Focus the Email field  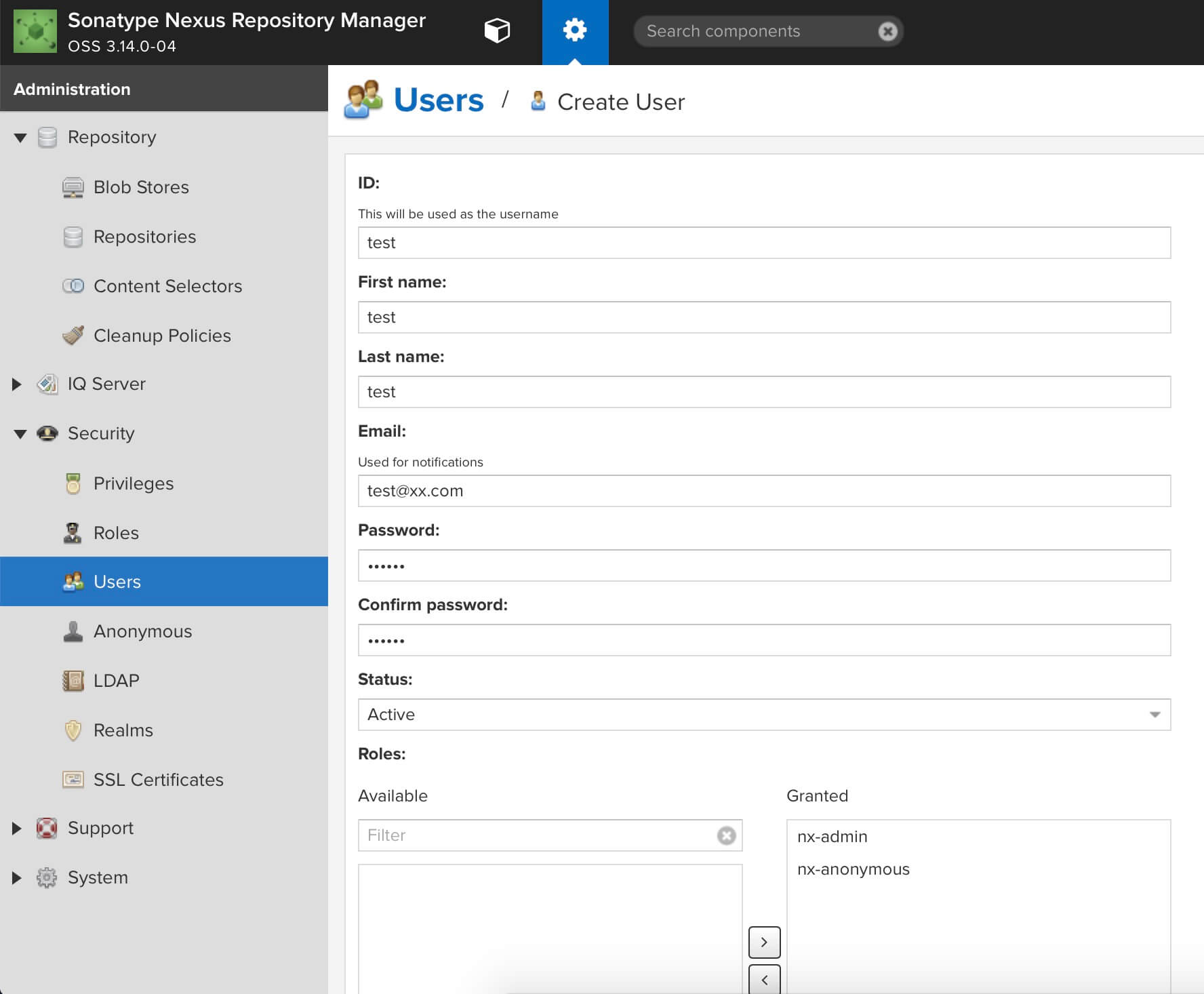coord(764,491)
